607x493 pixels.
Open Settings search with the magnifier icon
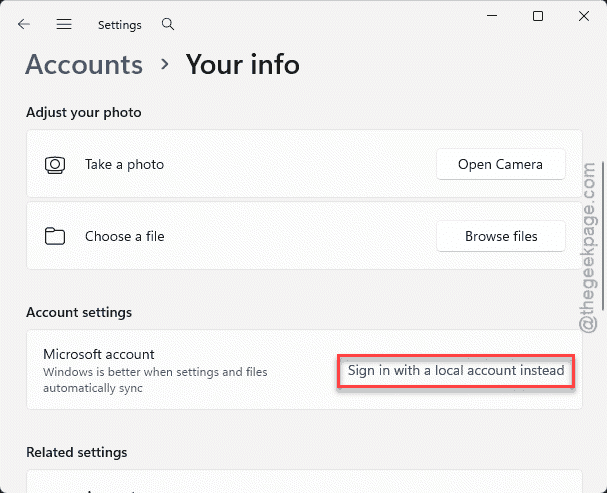pyautogui.click(x=168, y=24)
